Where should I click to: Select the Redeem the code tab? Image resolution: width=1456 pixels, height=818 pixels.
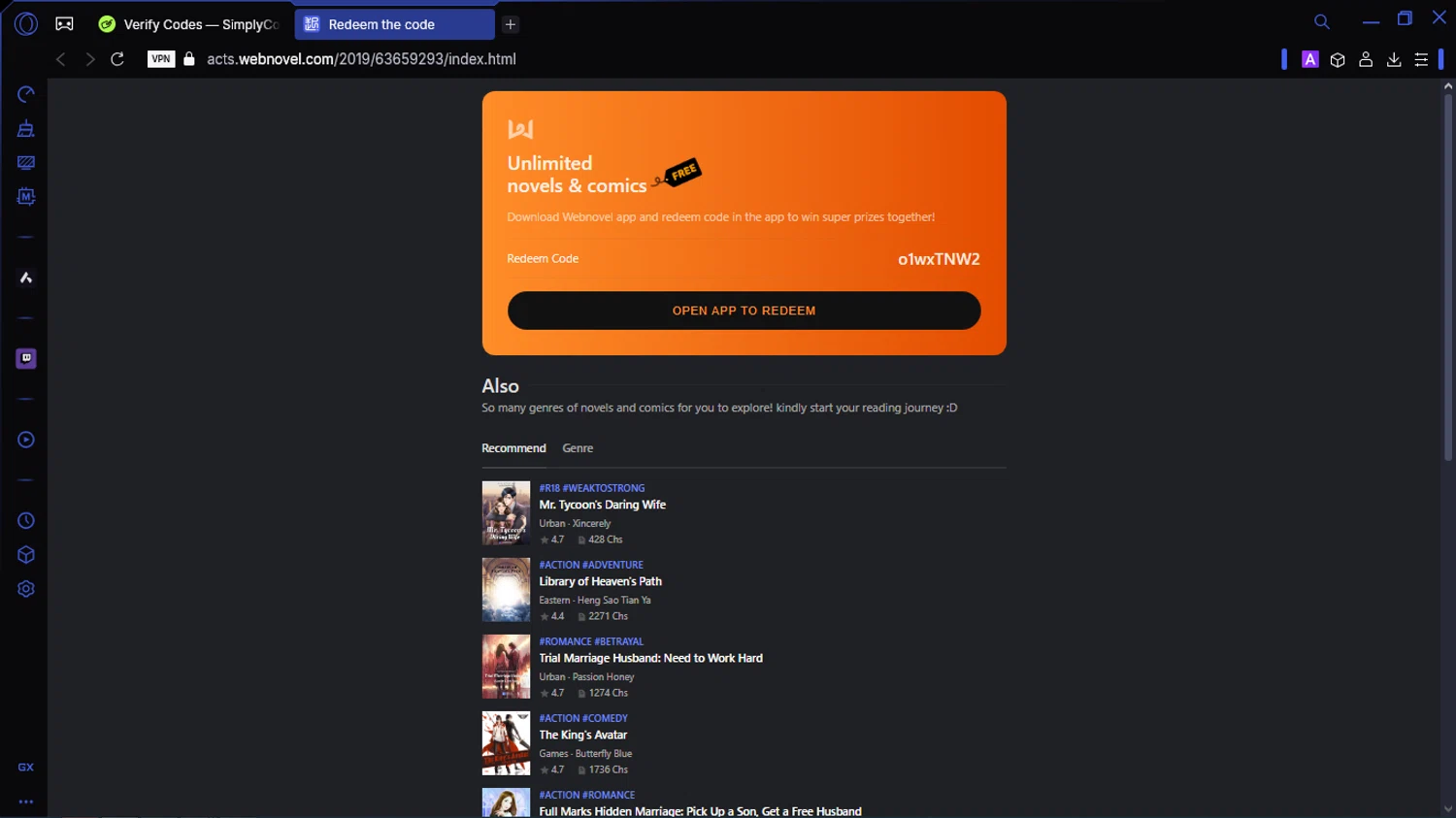pyautogui.click(x=394, y=24)
